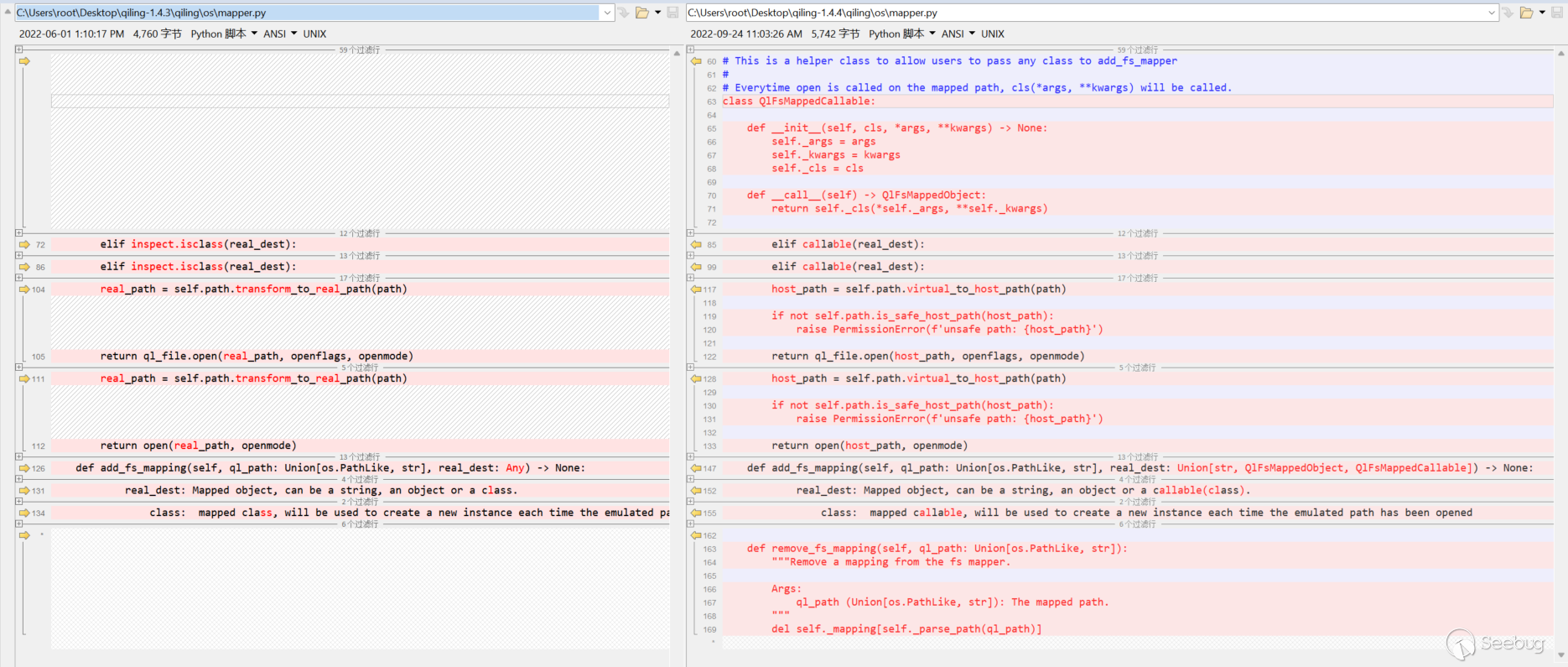Click left pane scroll up arrow

click(677, 53)
